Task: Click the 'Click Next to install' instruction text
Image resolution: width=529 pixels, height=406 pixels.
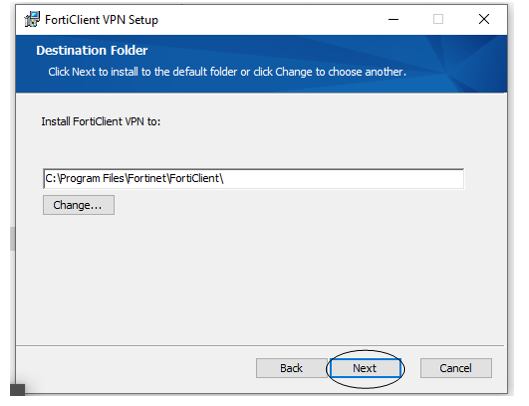Action: point(227,72)
